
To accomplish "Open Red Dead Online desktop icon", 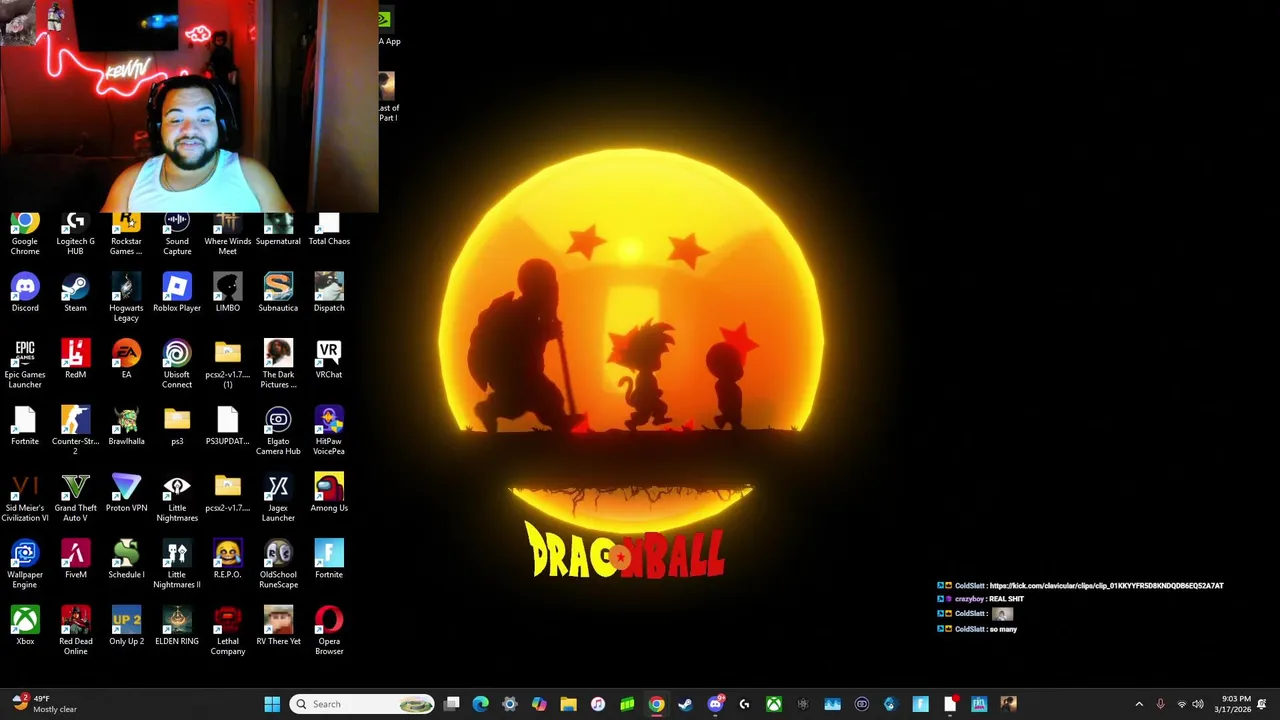I will (x=75, y=631).
